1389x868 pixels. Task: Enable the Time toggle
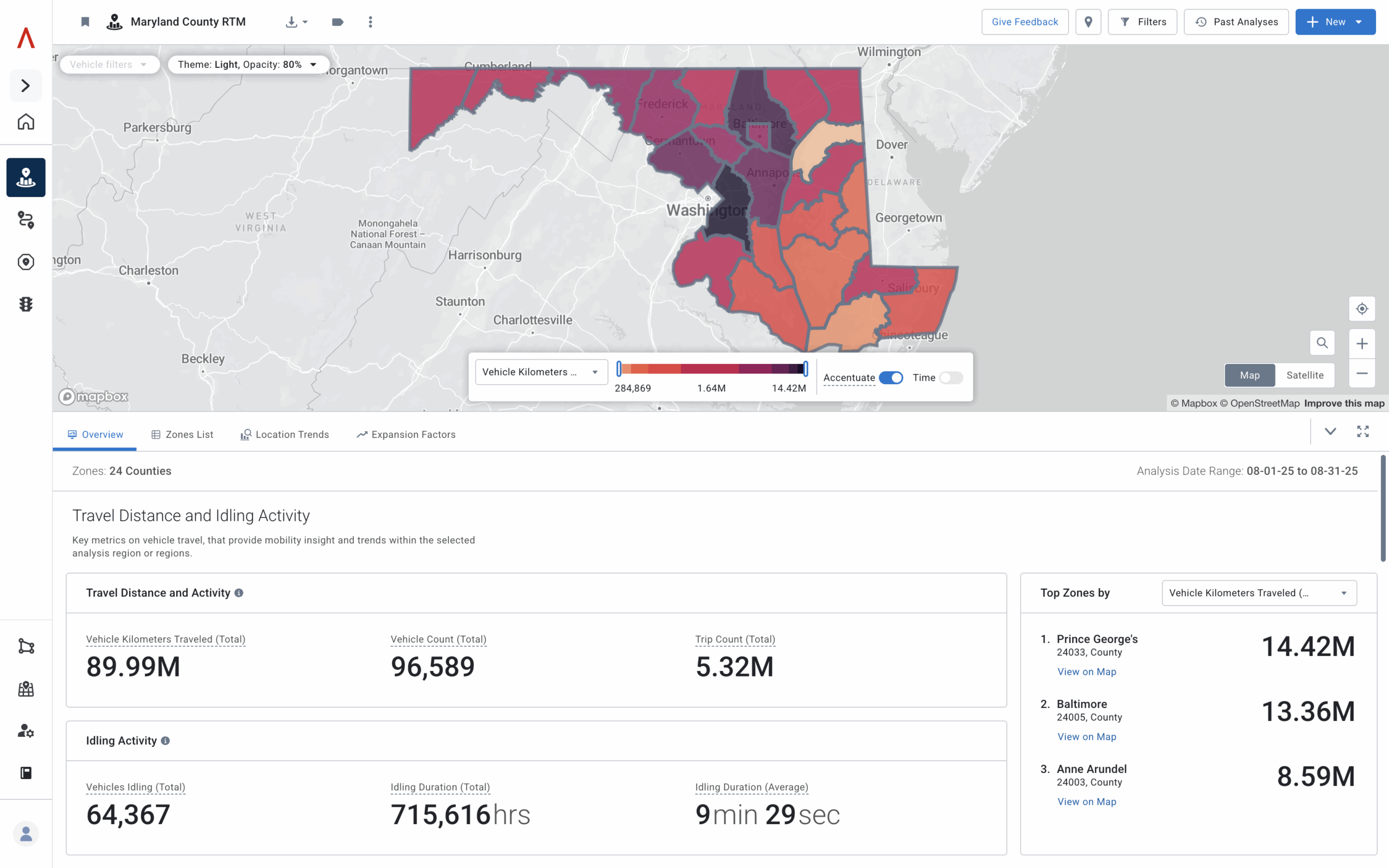click(x=951, y=378)
